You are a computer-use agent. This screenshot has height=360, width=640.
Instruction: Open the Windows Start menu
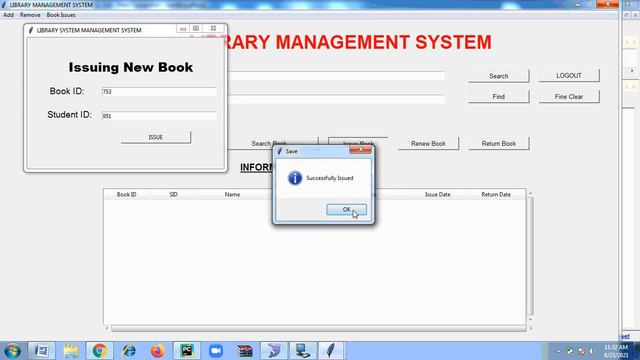[x=12, y=351]
